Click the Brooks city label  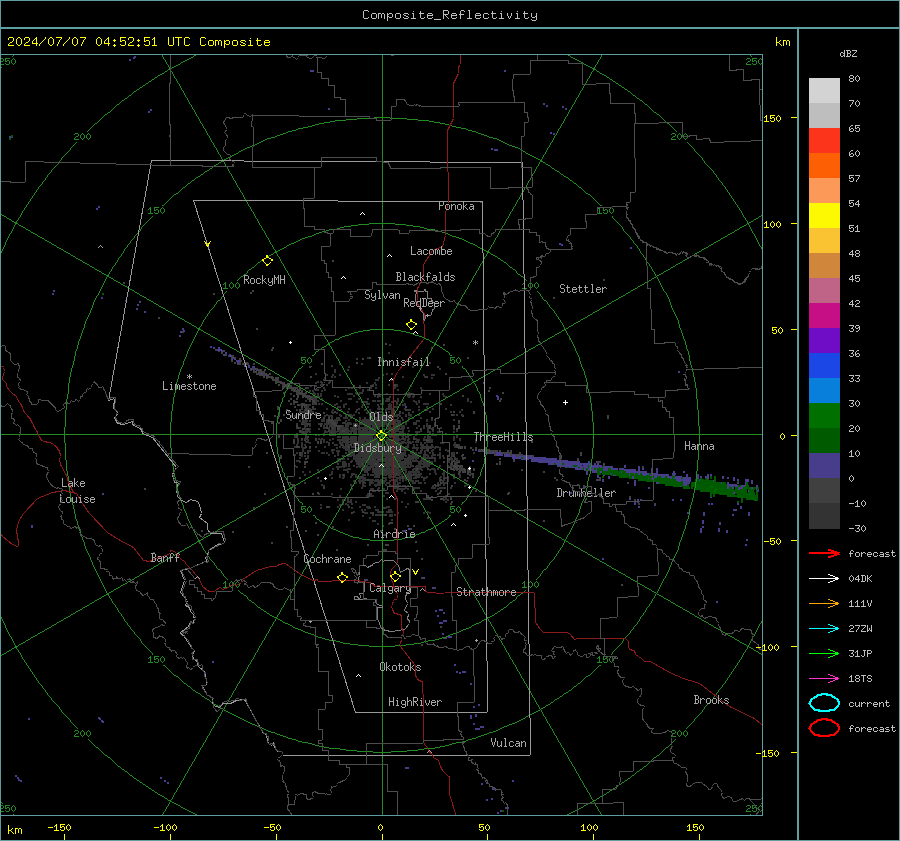tap(711, 700)
